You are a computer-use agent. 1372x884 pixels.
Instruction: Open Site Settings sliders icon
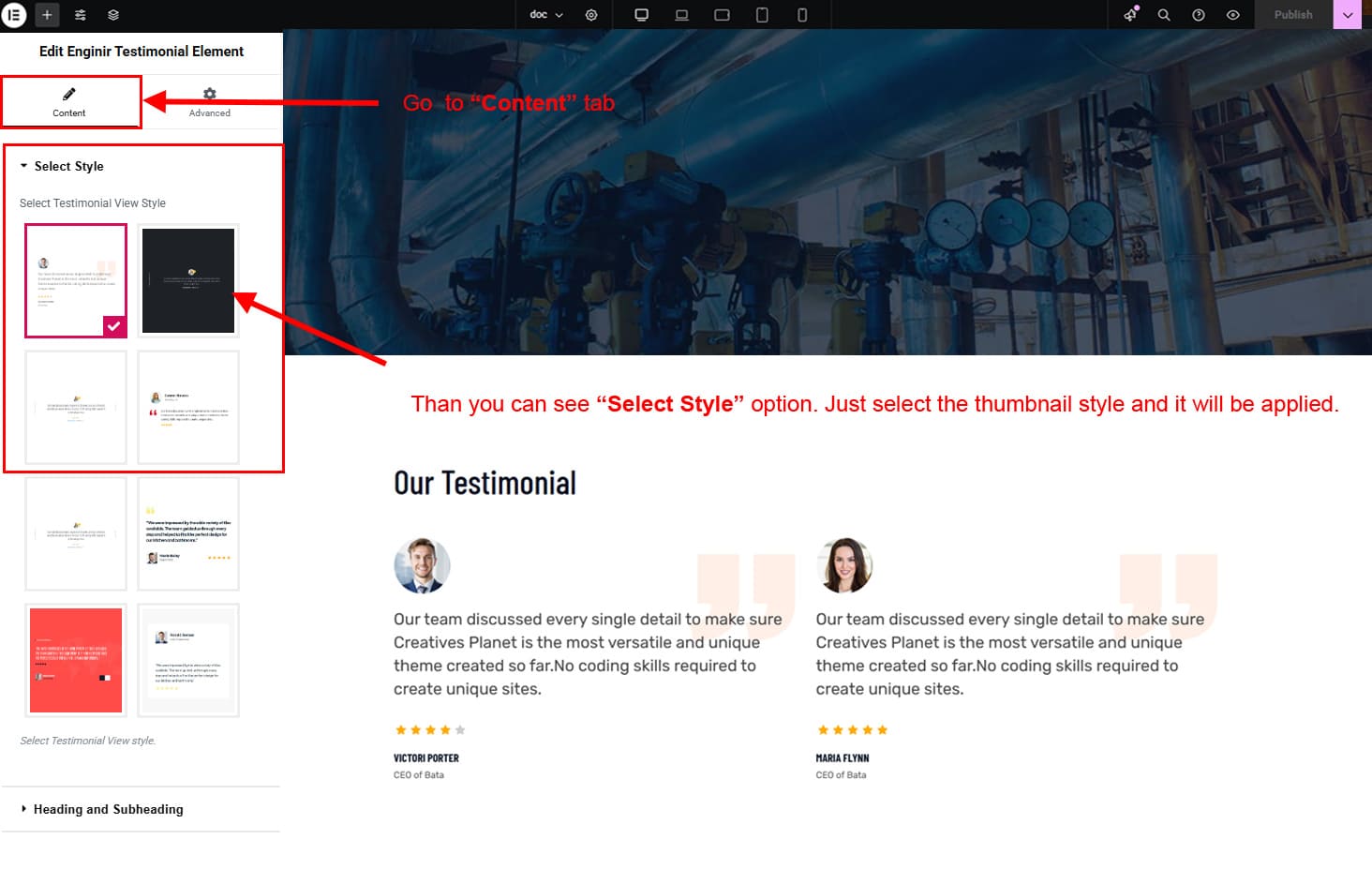coord(81,15)
